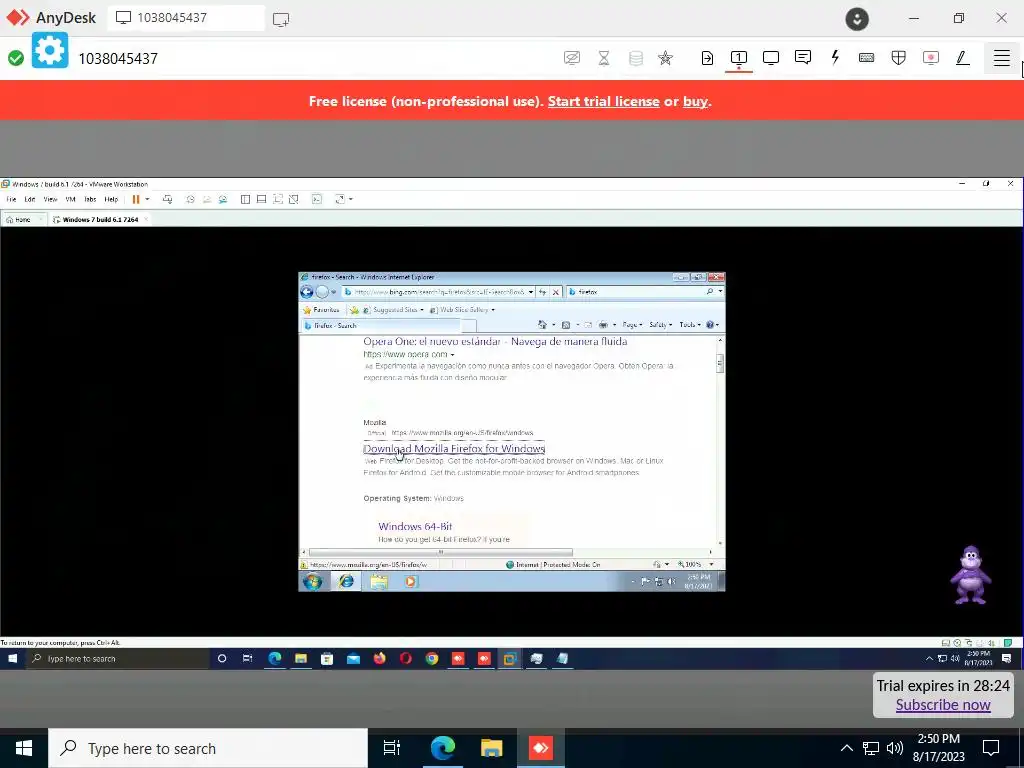Open VMware VM menu
This screenshot has height=768, width=1024.
click(71, 199)
